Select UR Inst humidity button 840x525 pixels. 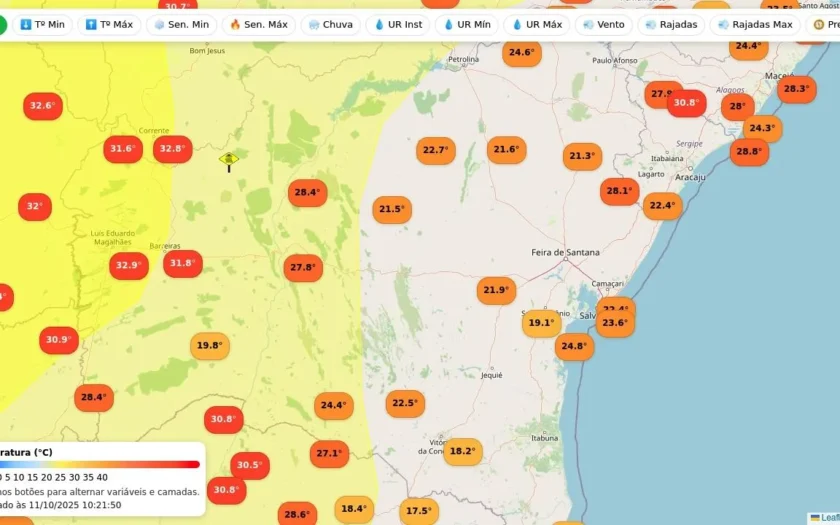[398, 25]
